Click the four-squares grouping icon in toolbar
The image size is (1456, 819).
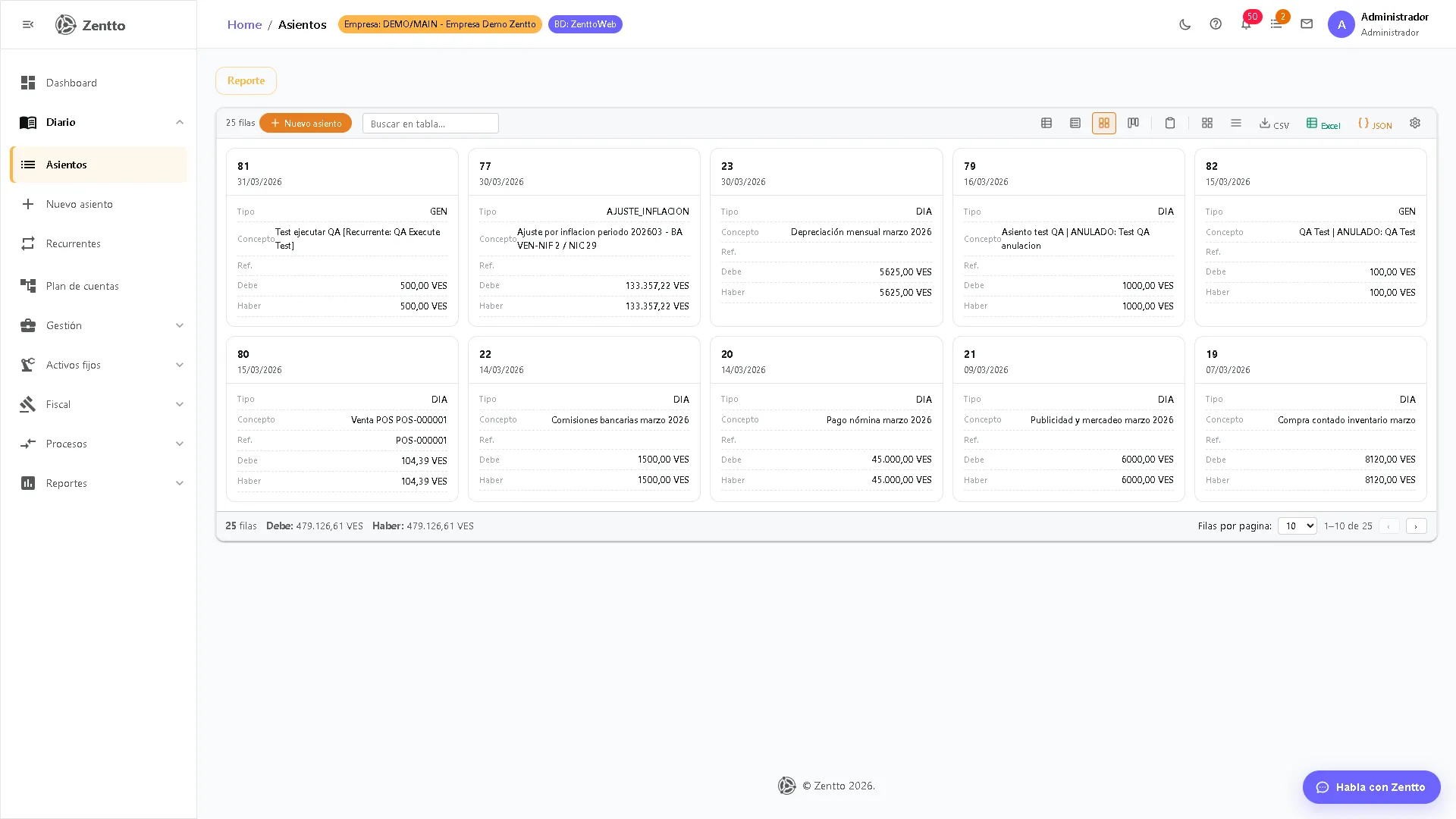coord(1207,123)
